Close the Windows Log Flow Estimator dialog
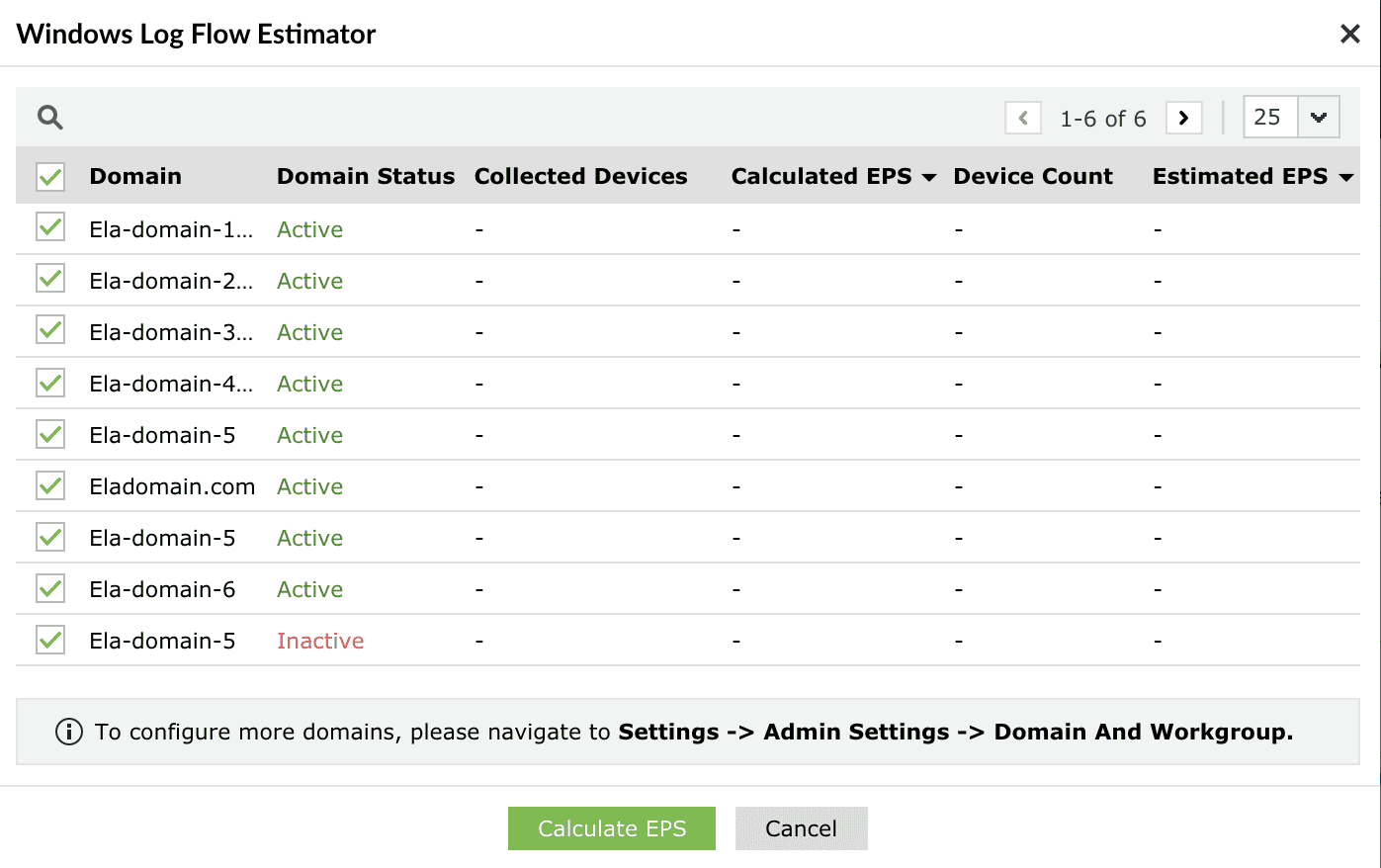This screenshot has height=868, width=1381. 1349,35
